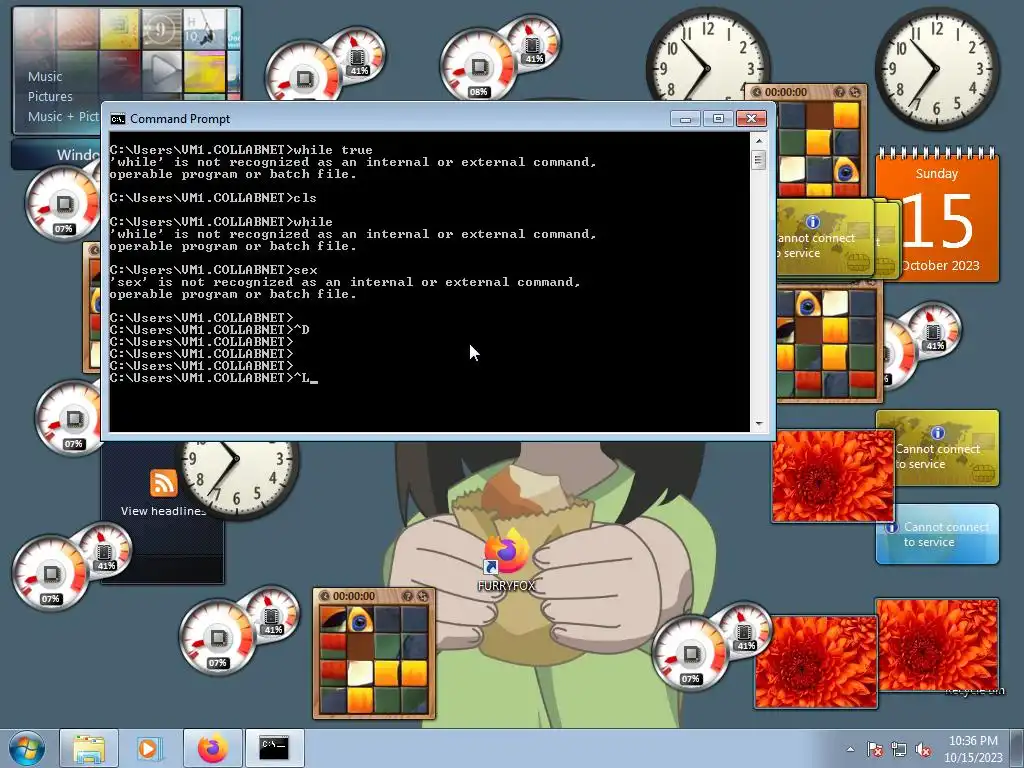Click Command Prompt scrollbar up arrow
The width and height of the screenshot is (1024, 768).
tap(758, 140)
